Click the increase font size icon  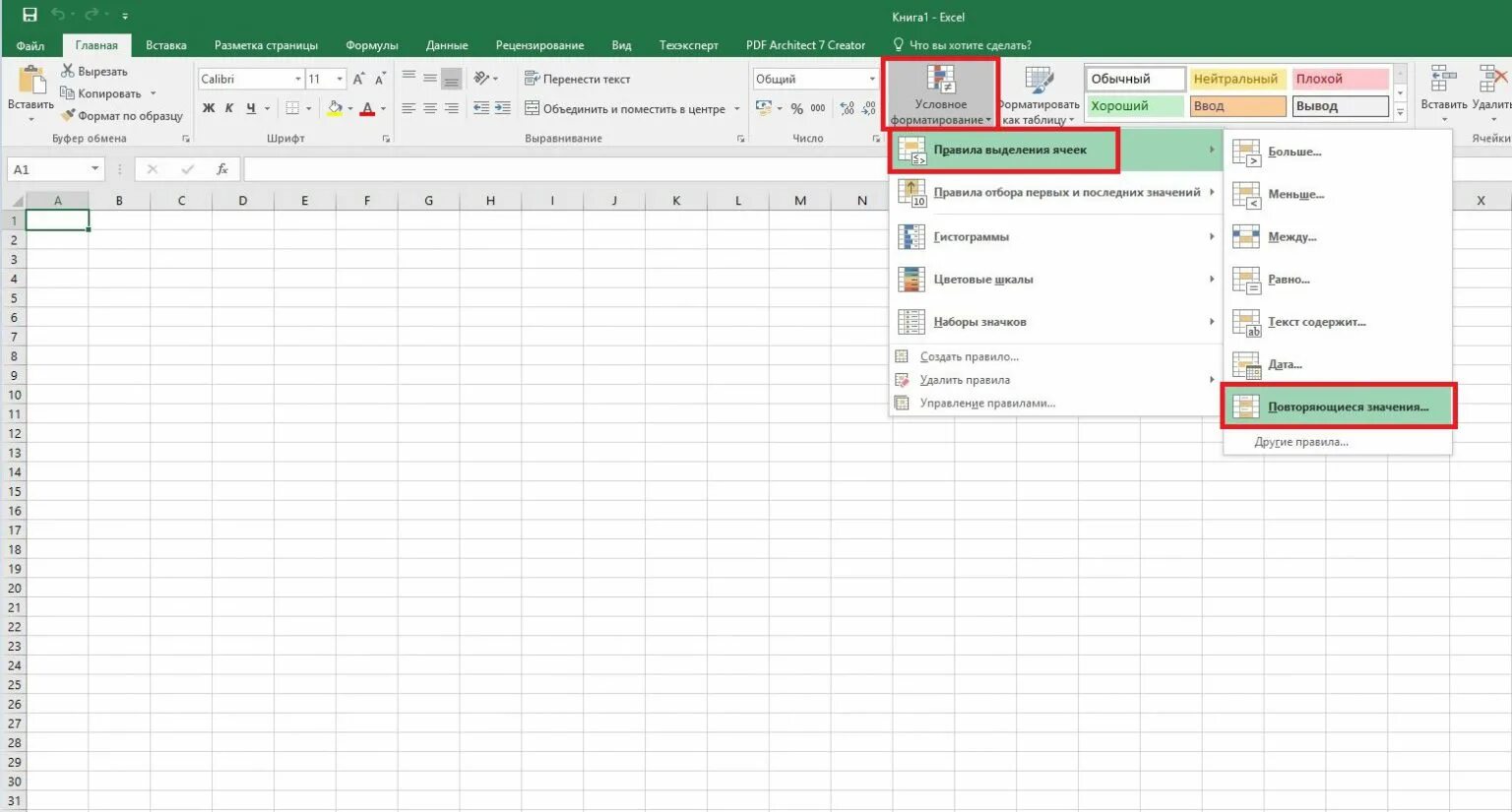(x=358, y=79)
